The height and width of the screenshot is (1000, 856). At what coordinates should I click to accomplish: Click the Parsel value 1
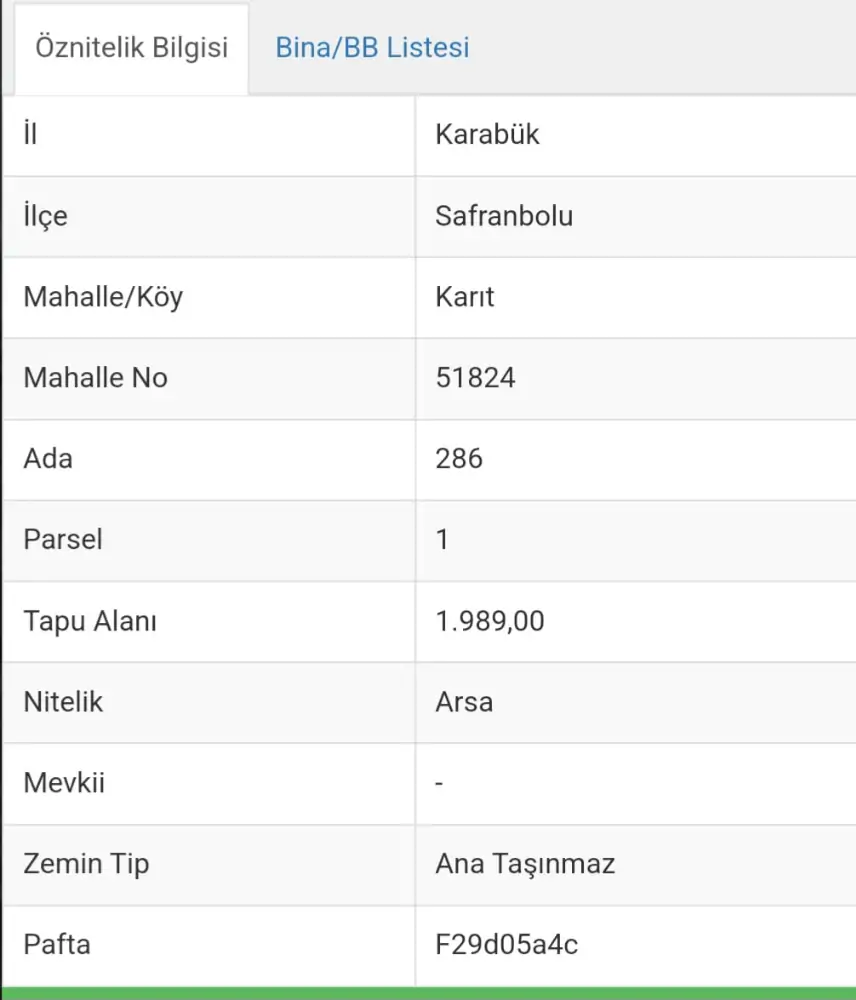click(x=443, y=540)
